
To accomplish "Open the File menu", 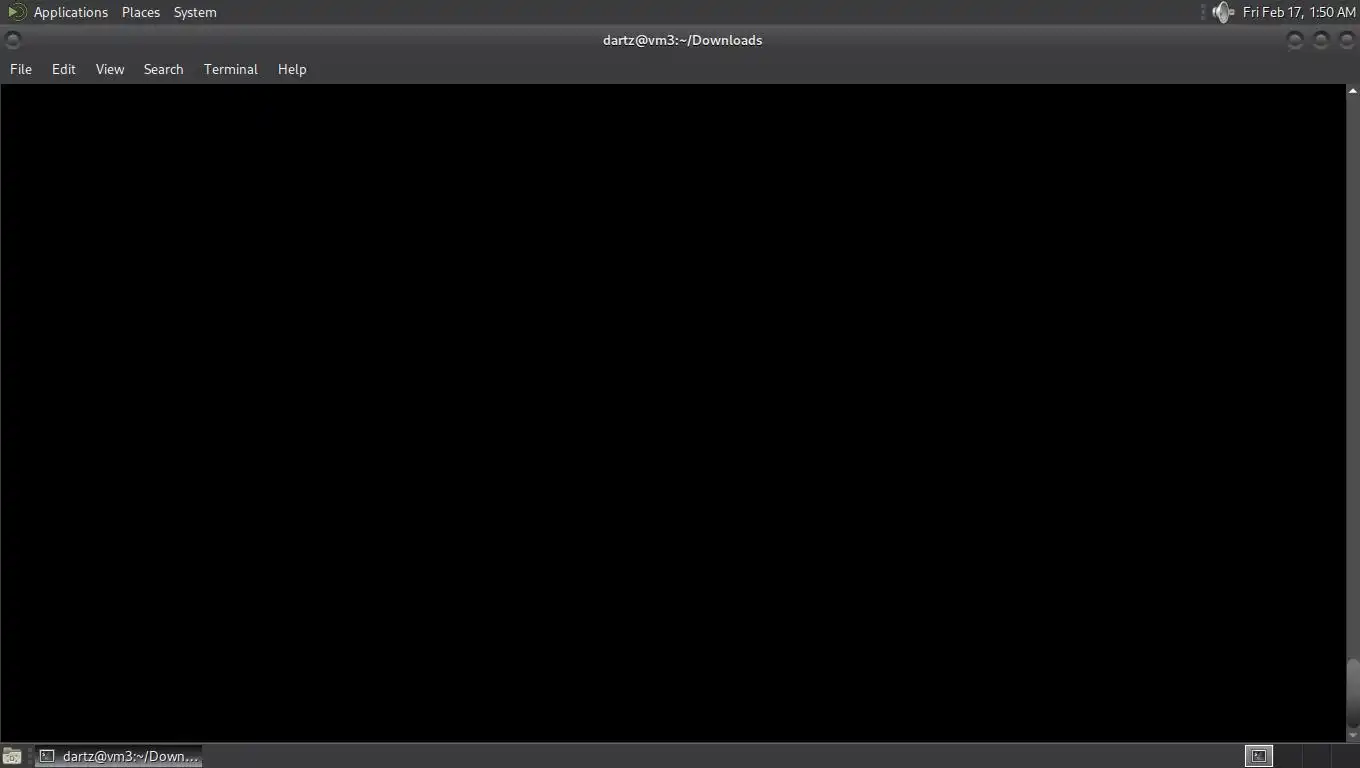I will pyautogui.click(x=21, y=69).
